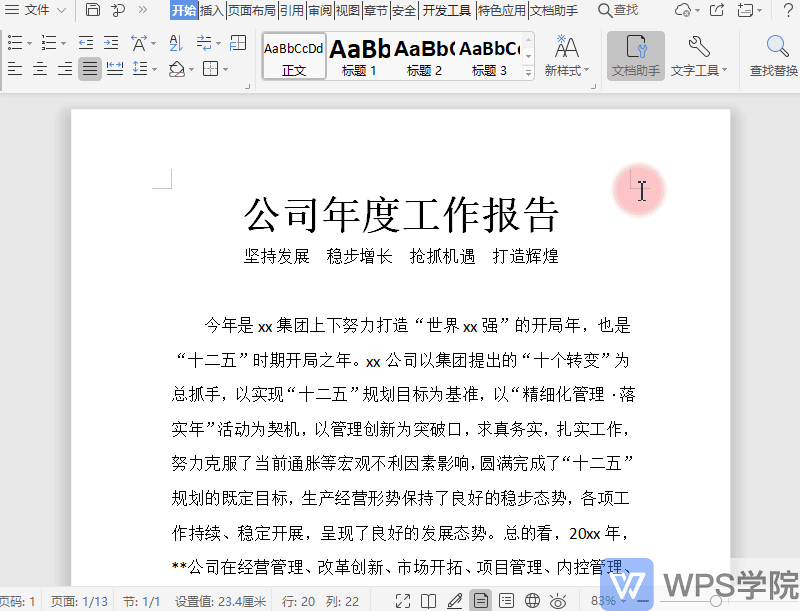Image resolution: width=800 pixels, height=611 pixels.
Task: Apply the 标题 2 style
Action: coord(424,57)
